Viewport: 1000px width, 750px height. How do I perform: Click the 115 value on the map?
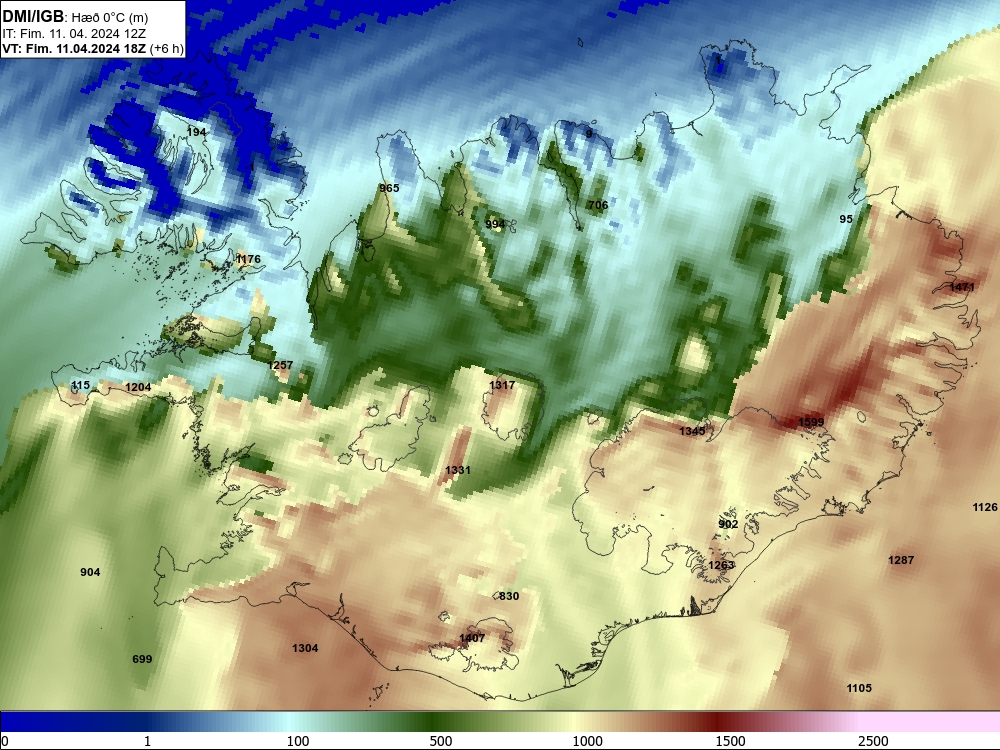click(x=80, y=385)
